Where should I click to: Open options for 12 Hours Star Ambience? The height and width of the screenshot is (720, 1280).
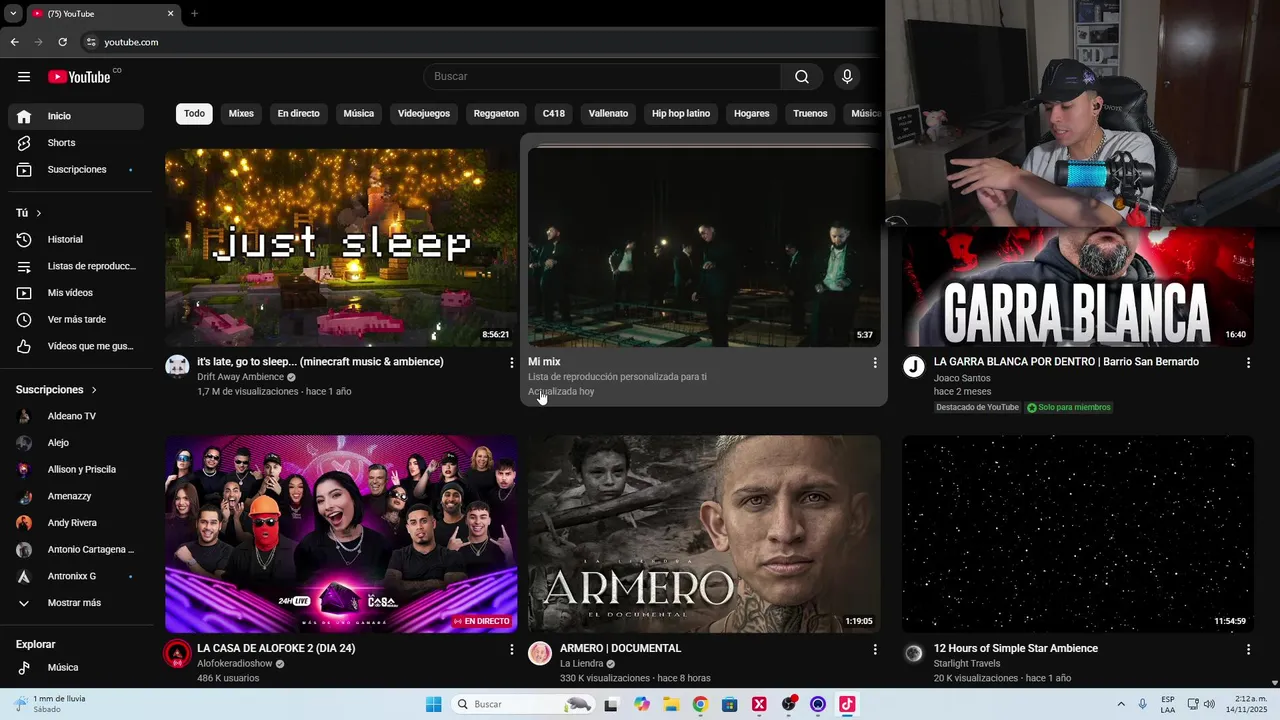click(x=1248, y=650)
